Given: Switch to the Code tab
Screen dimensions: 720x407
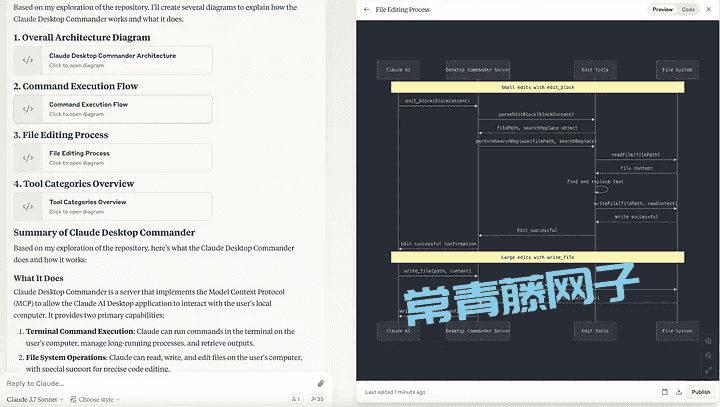Looking at the screenshot, I should pyautogui.click(x=688, y=9).
